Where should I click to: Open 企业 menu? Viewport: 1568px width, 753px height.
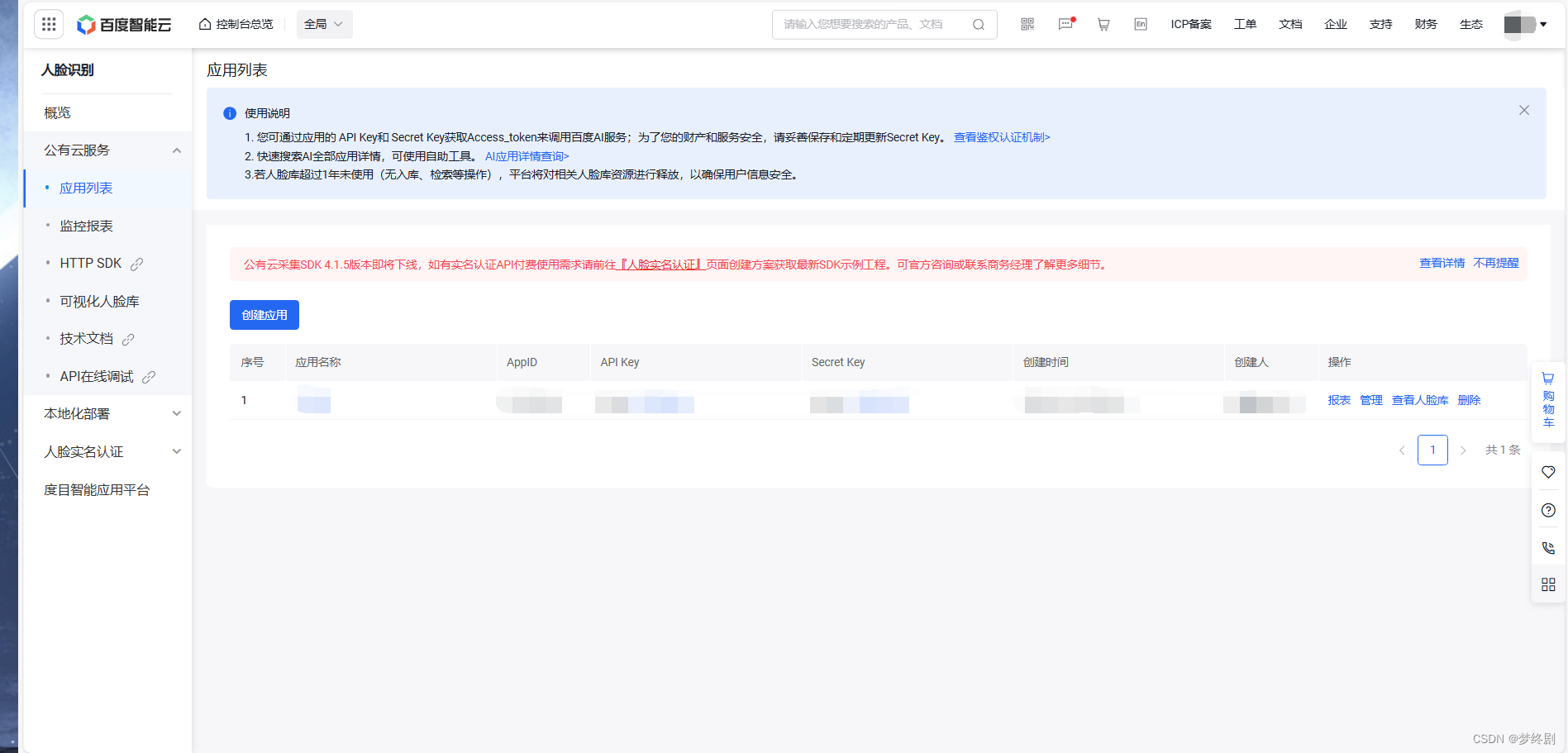coord(1336,24)
